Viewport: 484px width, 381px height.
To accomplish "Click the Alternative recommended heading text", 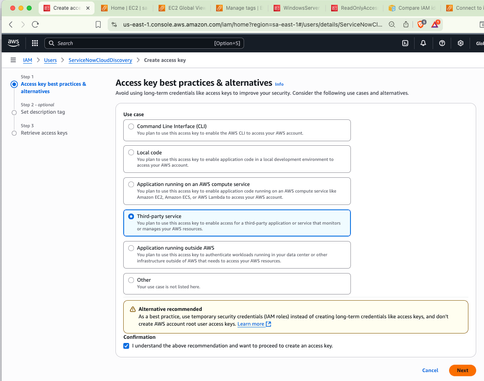I will [x=170, y=309].
